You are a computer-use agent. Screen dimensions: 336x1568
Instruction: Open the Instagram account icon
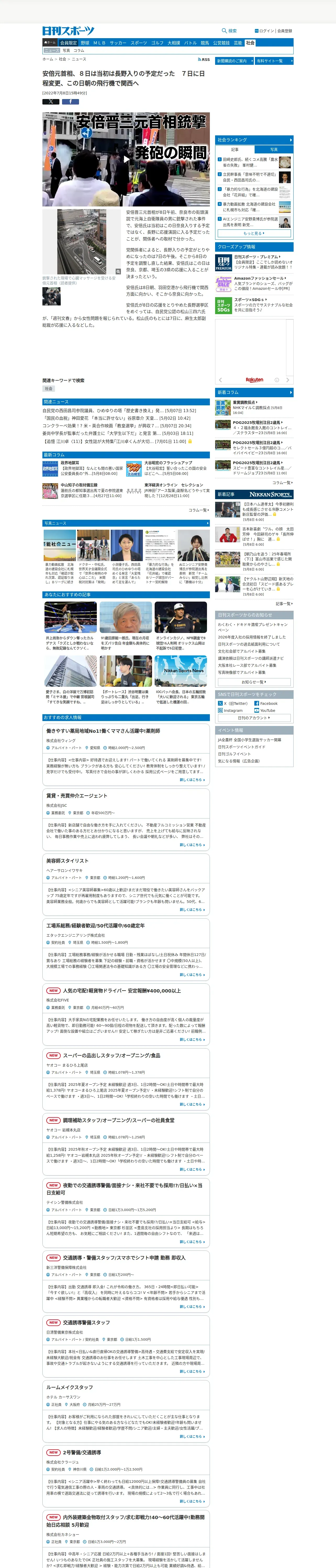(x=220, y=710)
